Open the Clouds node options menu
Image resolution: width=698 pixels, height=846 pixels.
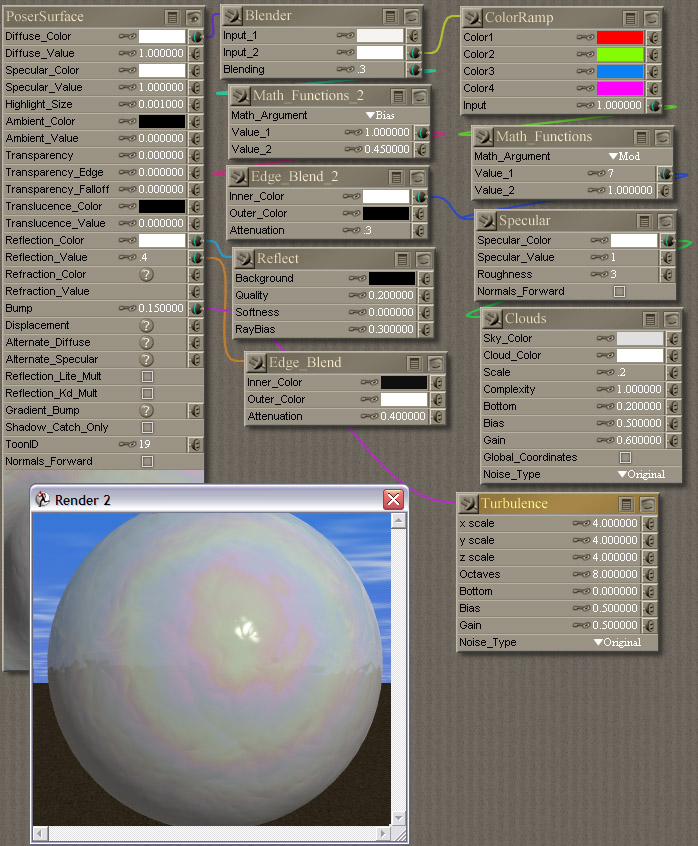[650, 319]
